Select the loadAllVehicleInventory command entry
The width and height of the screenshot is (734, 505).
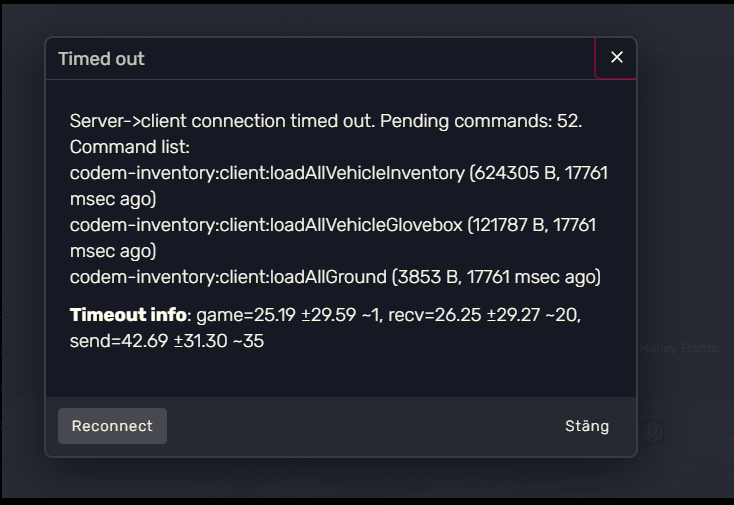coord(267,173)
